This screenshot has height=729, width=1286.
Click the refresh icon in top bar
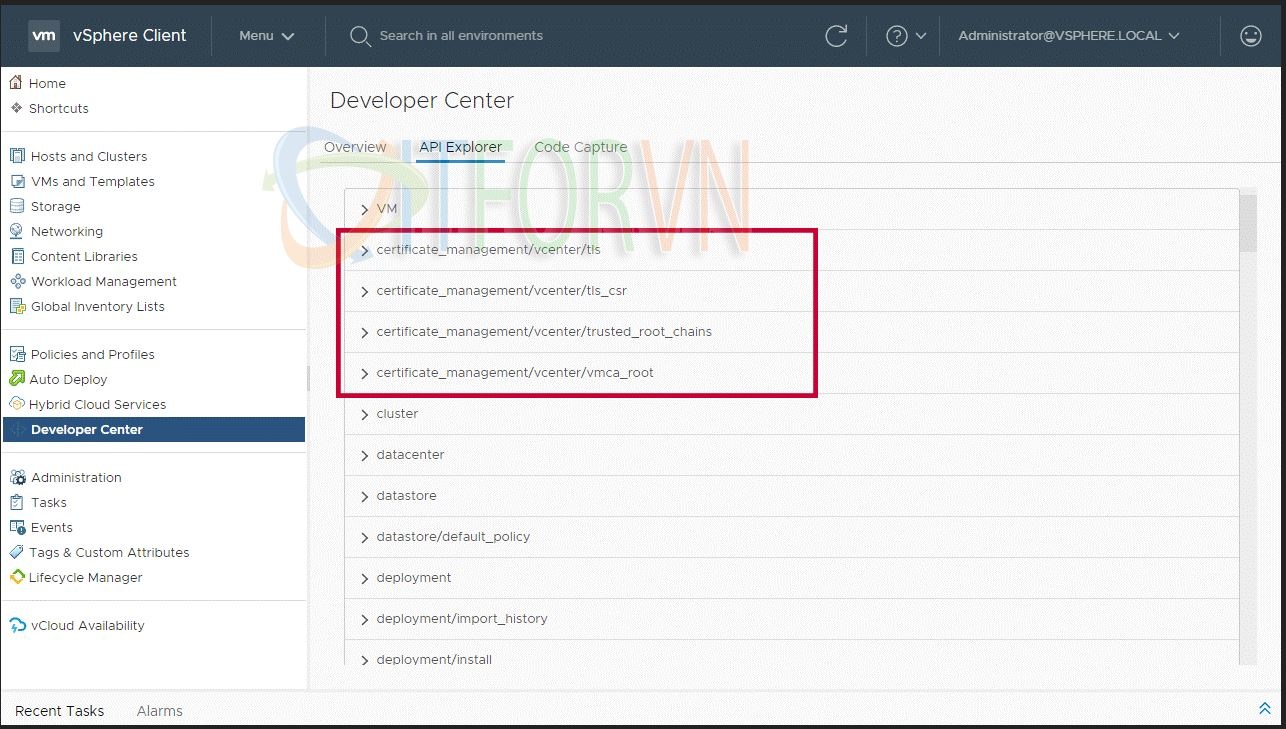click(836, 36)
